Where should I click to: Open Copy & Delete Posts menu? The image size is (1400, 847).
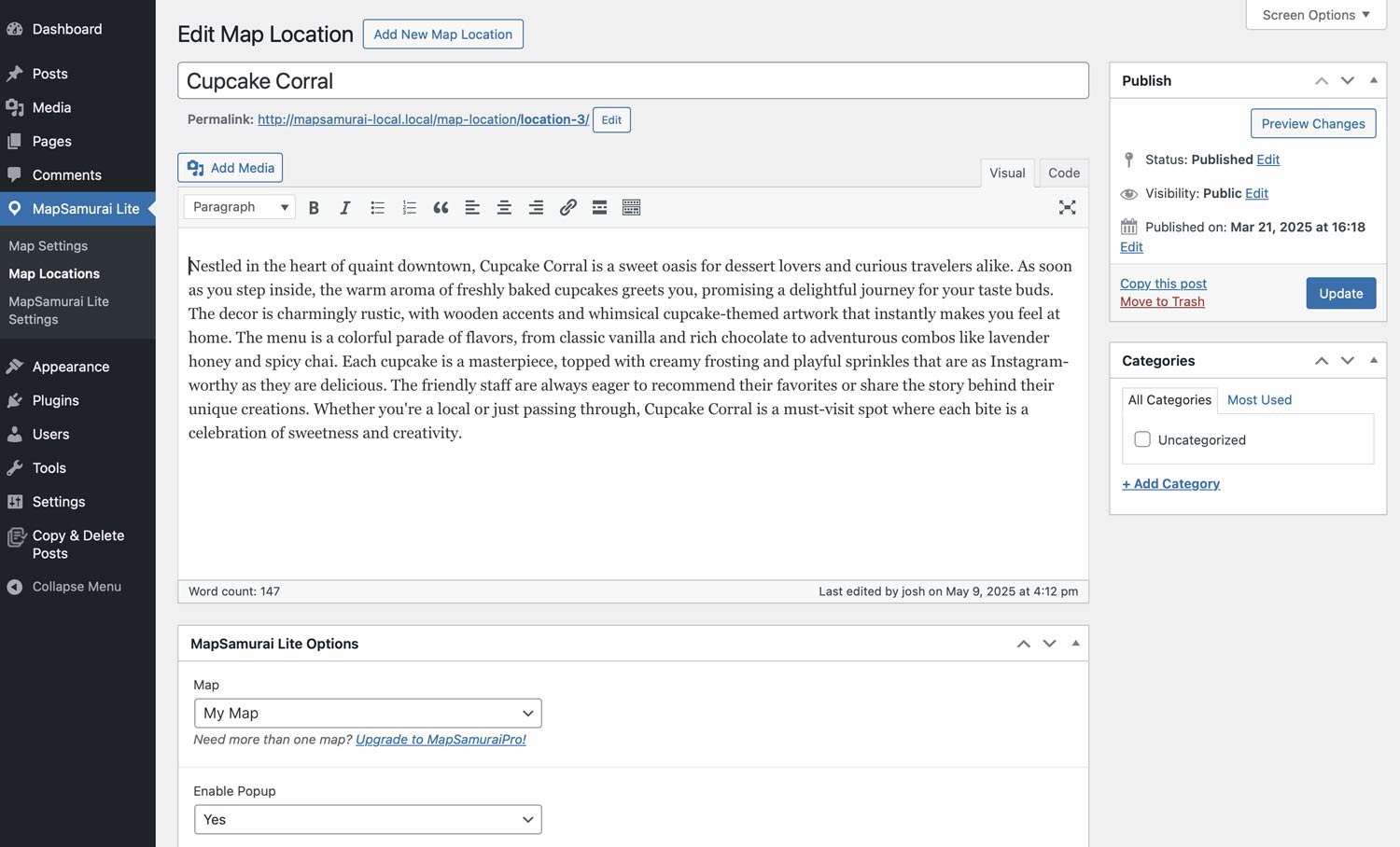click(x=77, y=544)
